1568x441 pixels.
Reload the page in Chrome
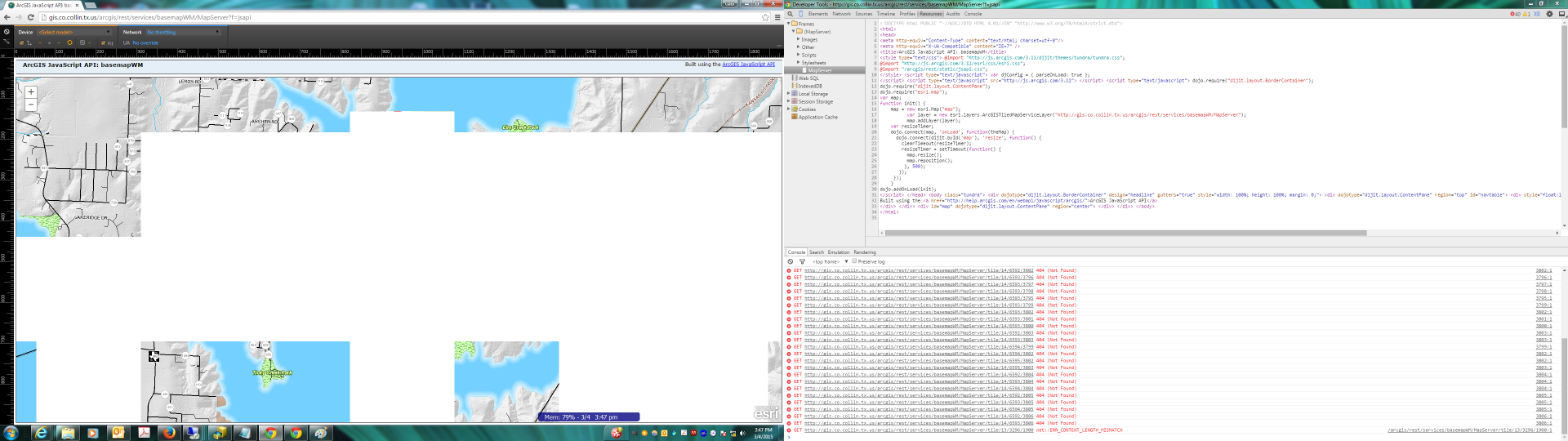point(31,17)
